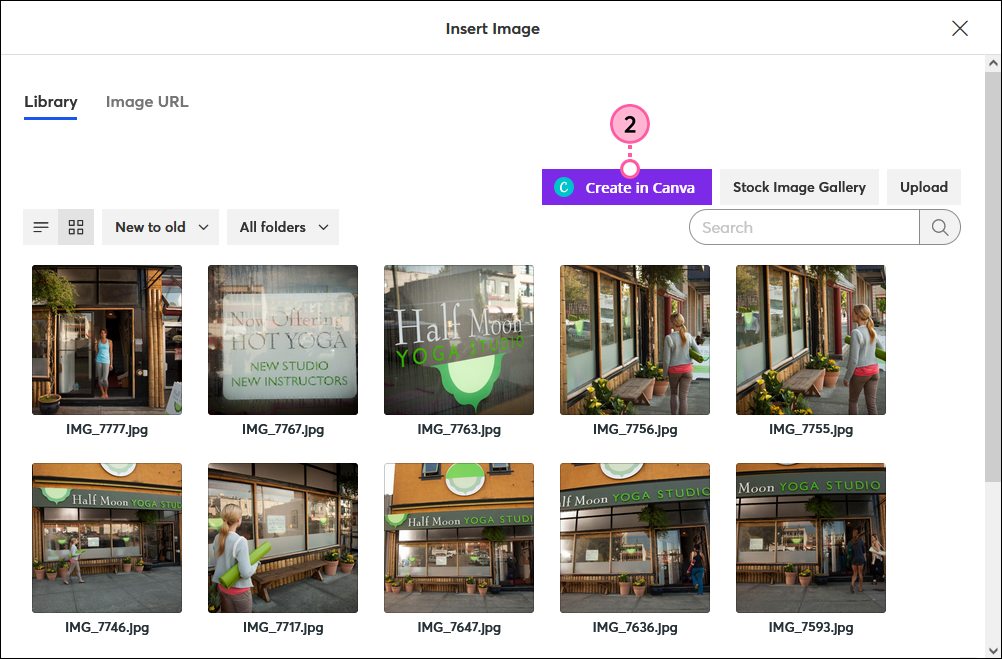Select thumbnail above IMG_7755.jpg
1002x659 pixels.
point(811,340)
